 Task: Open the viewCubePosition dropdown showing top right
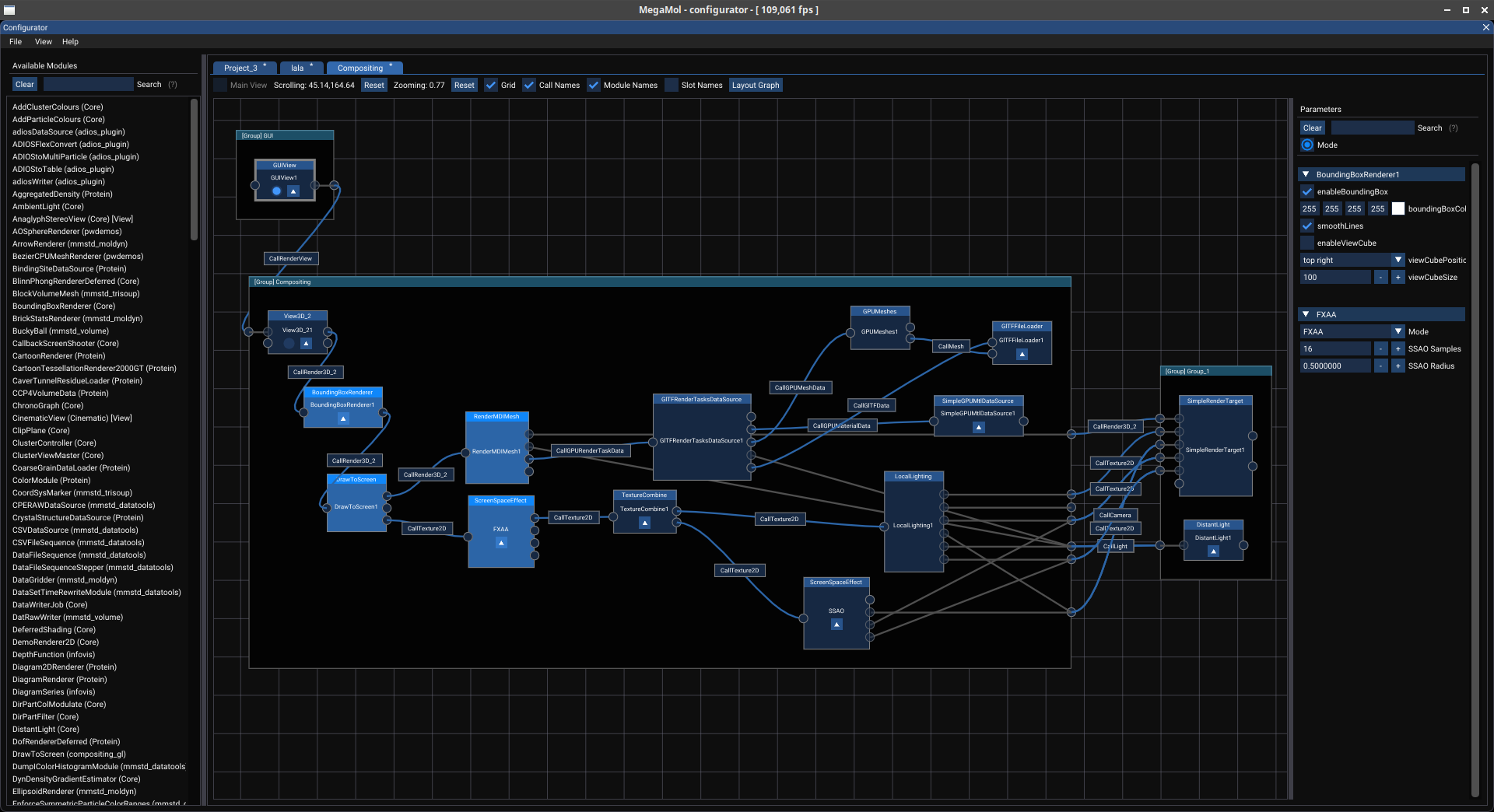pos(1352,261)
